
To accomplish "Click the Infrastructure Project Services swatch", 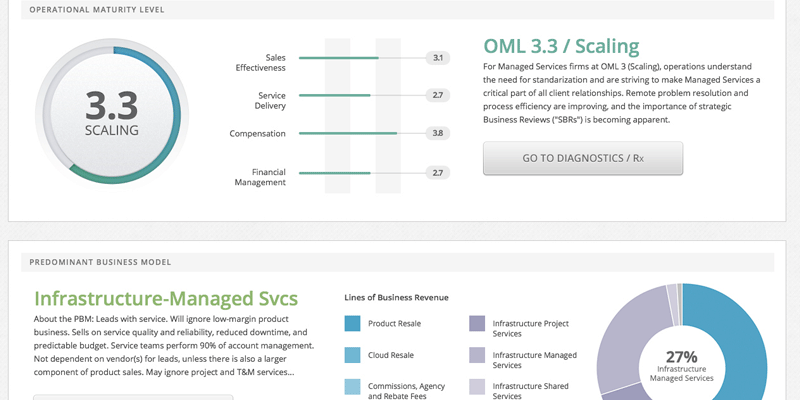I will (x=477, y=323).
